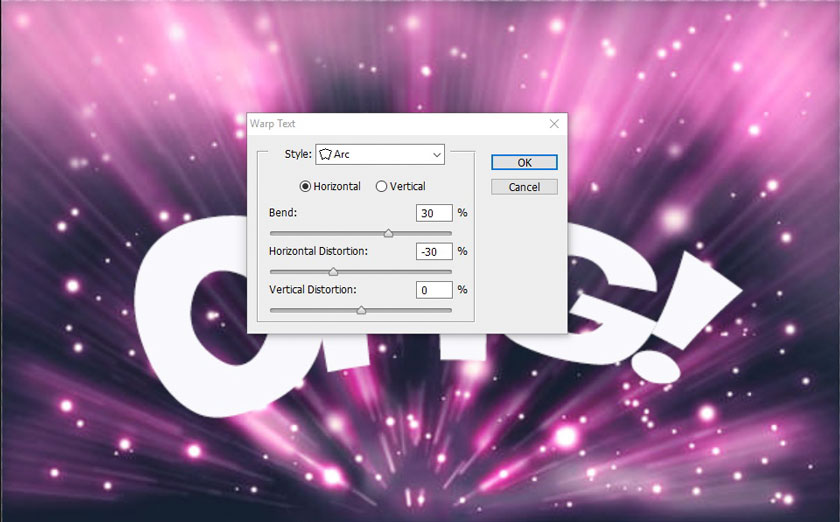The image size is (840, 522).
Task: Cancel the Warp Text dialog
Action: 524,187
